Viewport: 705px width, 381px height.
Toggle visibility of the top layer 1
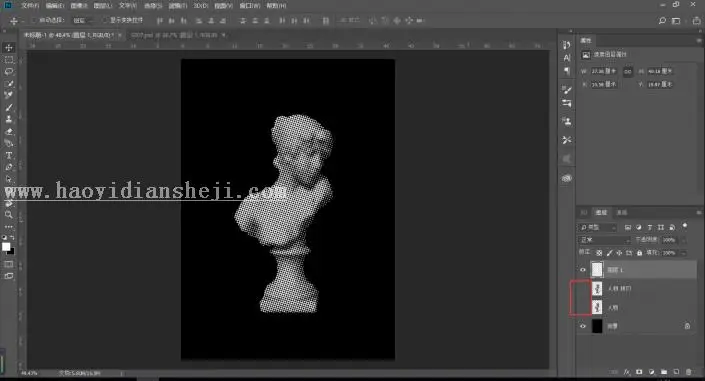coord(583,270)
